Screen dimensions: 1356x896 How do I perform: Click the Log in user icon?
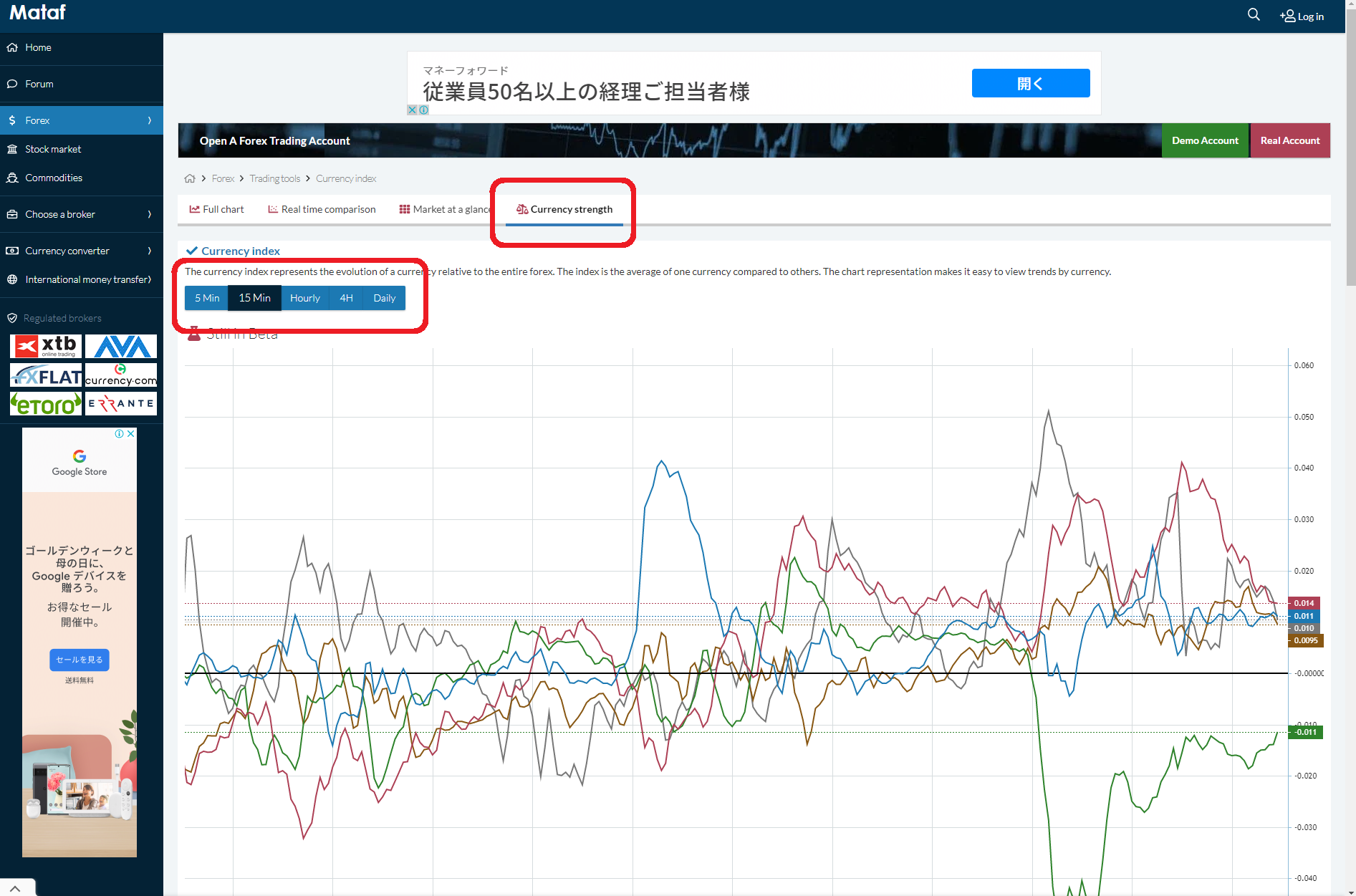1287,16
